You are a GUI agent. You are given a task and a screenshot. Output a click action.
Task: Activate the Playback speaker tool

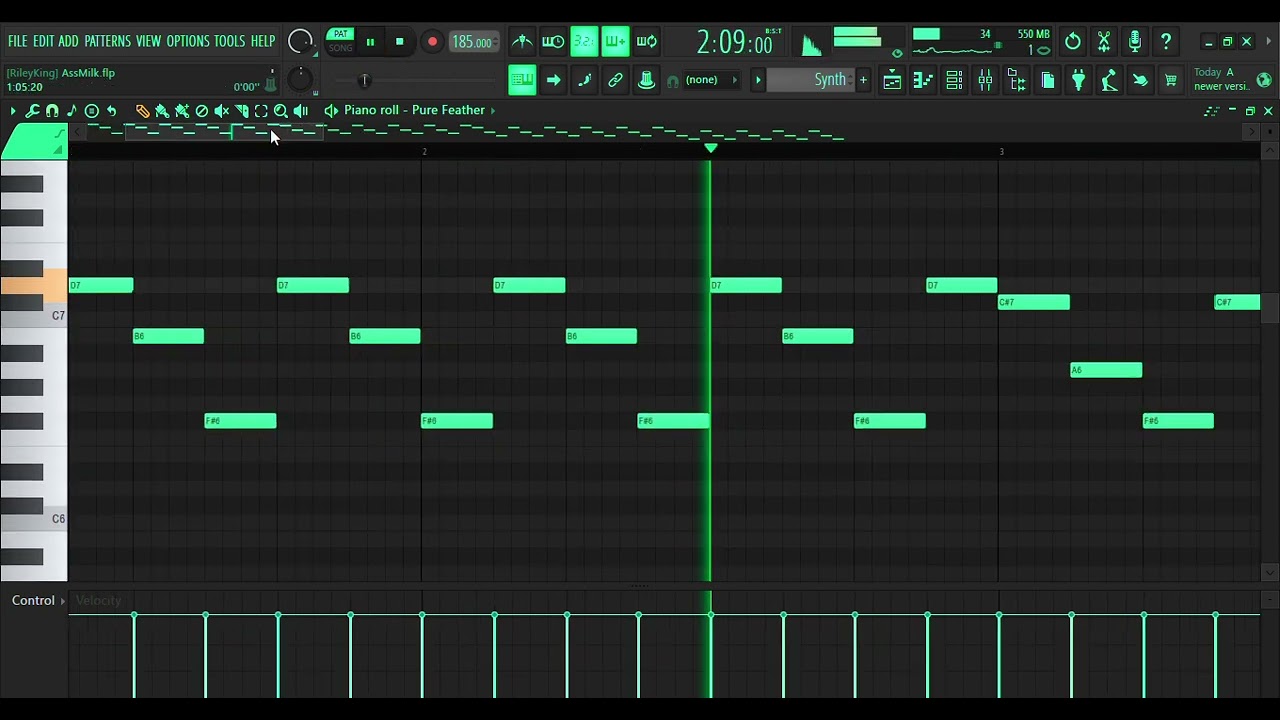click(301, 111)
